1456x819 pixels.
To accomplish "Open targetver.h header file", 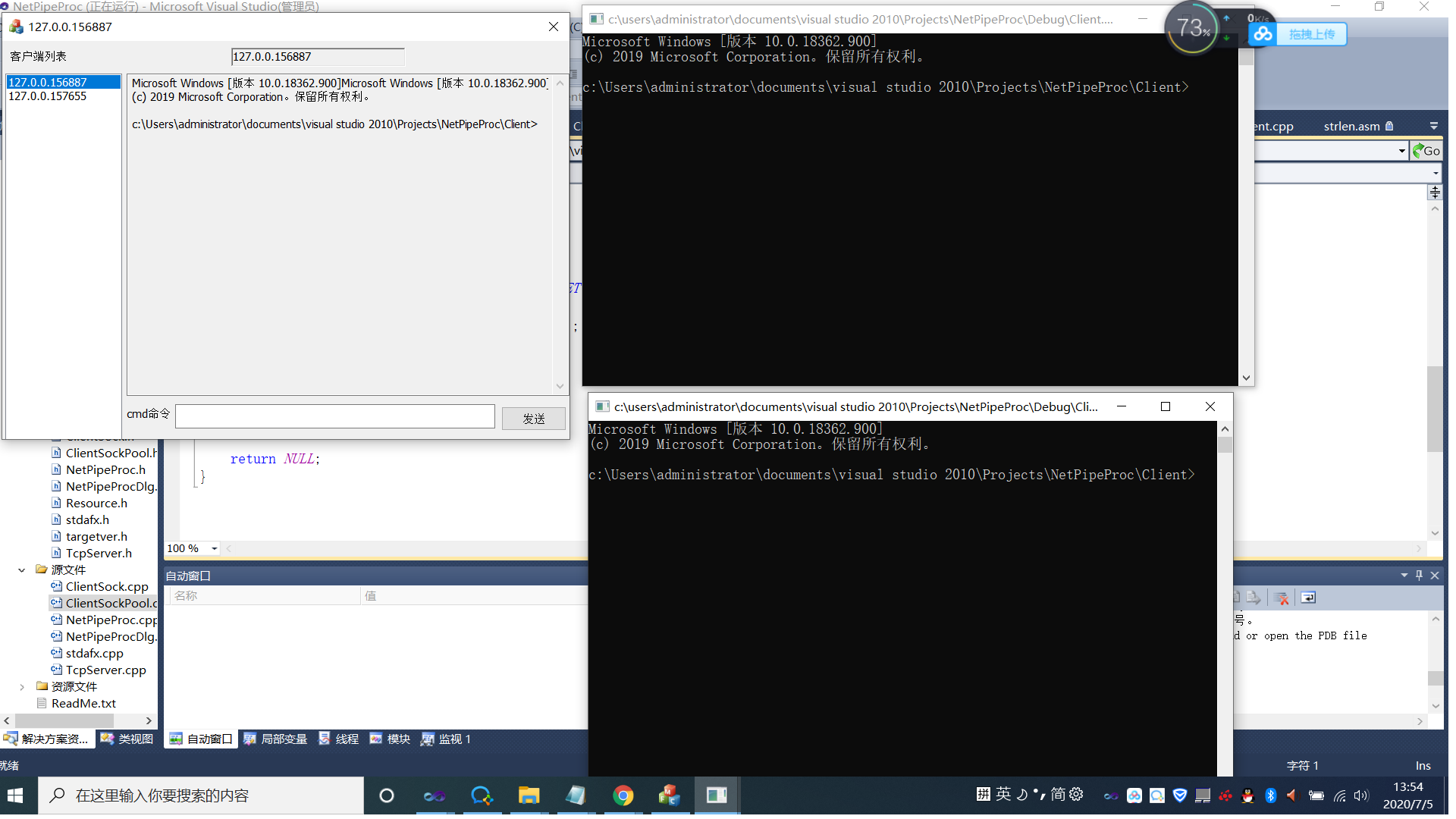I will point(96,536).
